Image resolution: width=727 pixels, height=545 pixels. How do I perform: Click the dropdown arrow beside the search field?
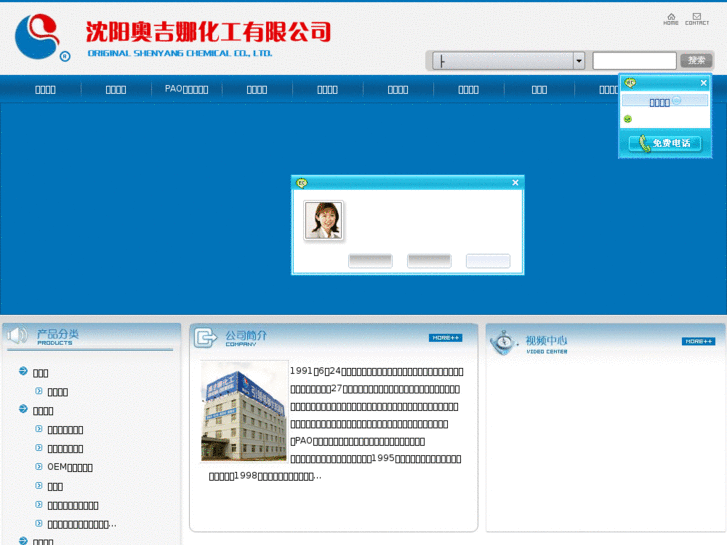click(579, 61)
